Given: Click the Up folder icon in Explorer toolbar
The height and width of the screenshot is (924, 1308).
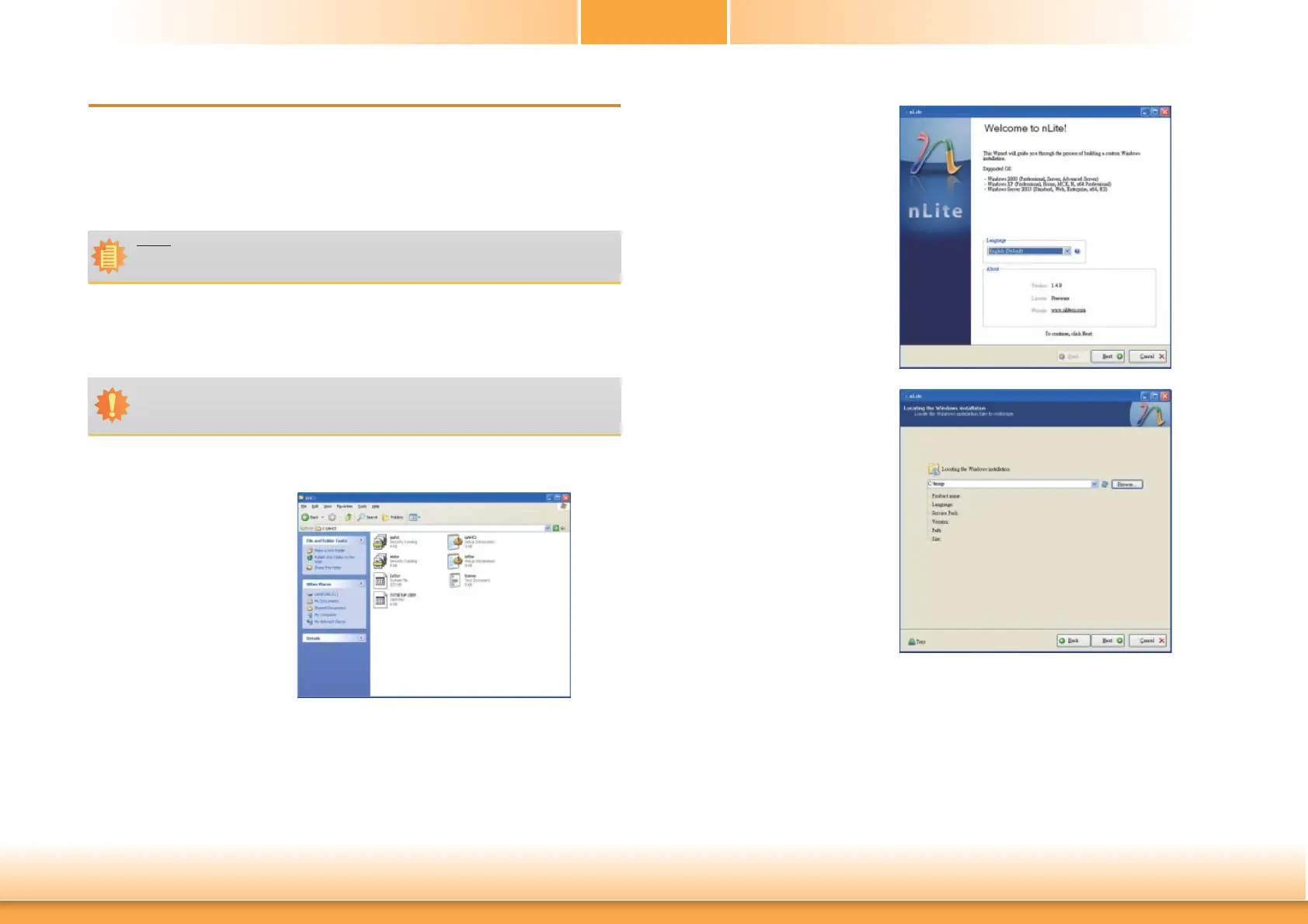Looking at the screenshot, I should [x=348, y=517].
